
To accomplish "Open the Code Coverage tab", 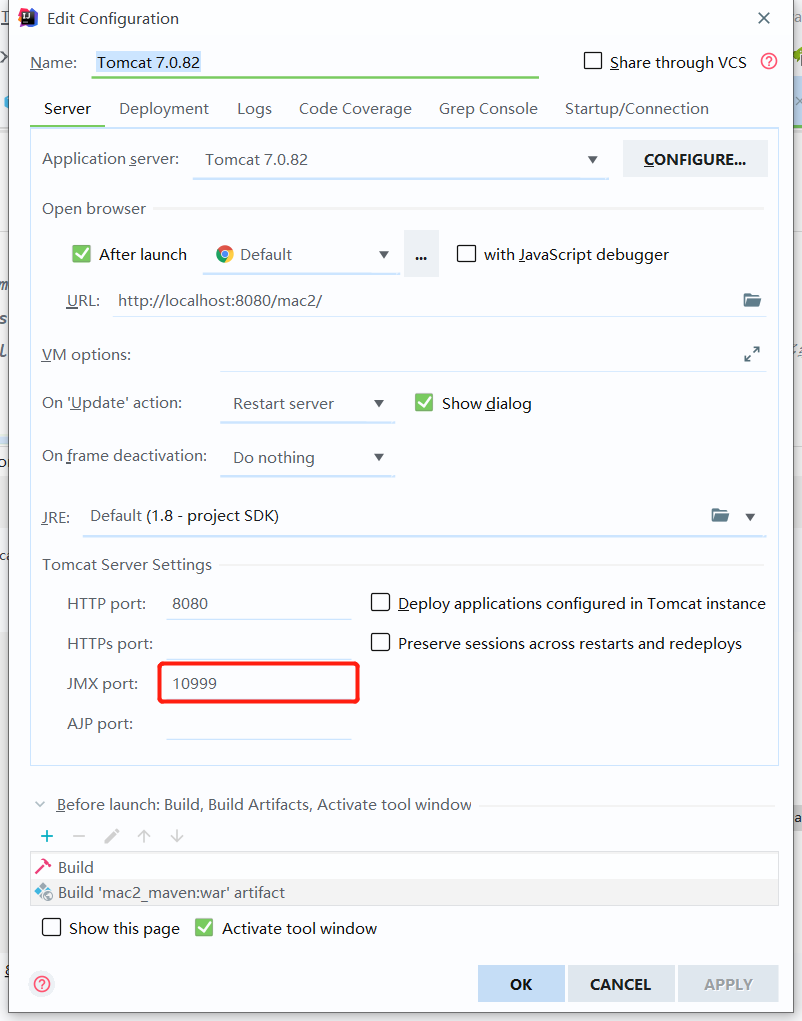I will [355, 109].
